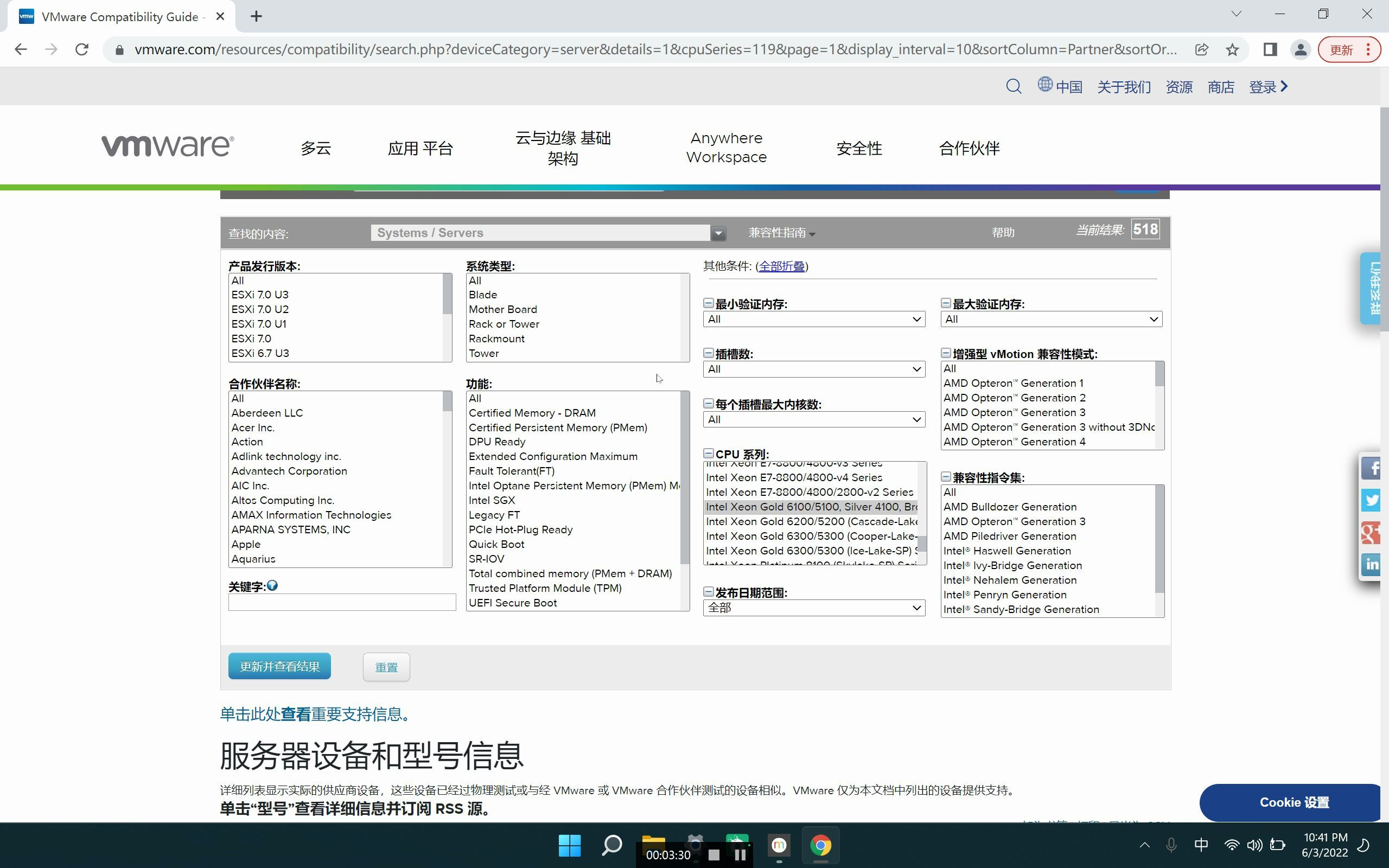Collapse the 最大验证内存 section toggle

pos(946,303)
